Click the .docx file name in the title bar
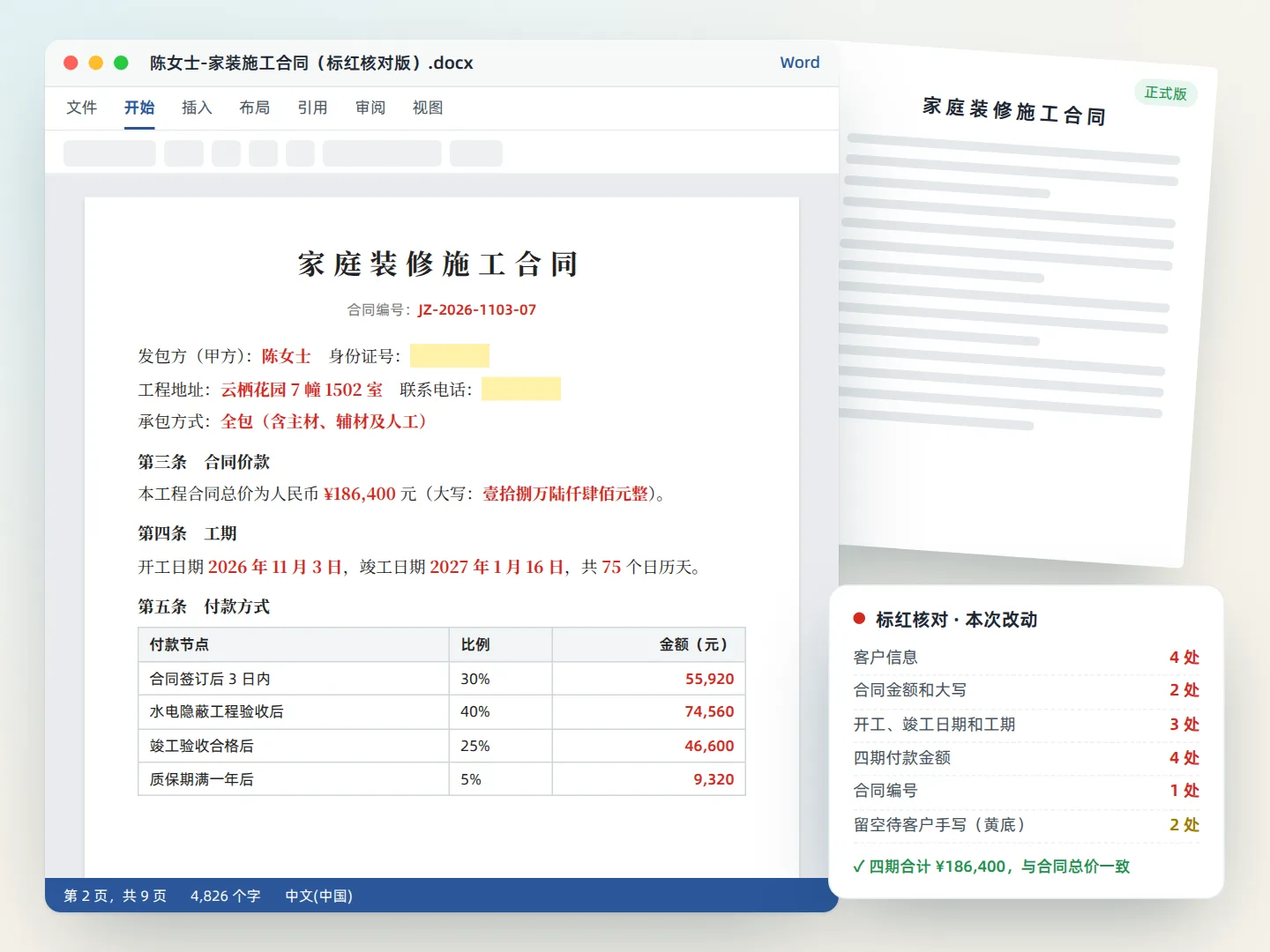 311,63
